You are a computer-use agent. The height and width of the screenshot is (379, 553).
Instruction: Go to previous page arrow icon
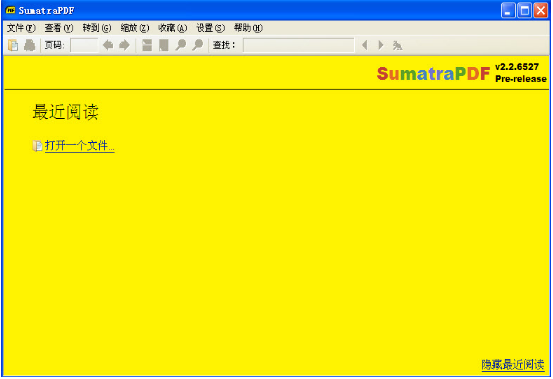pos(108,45)
